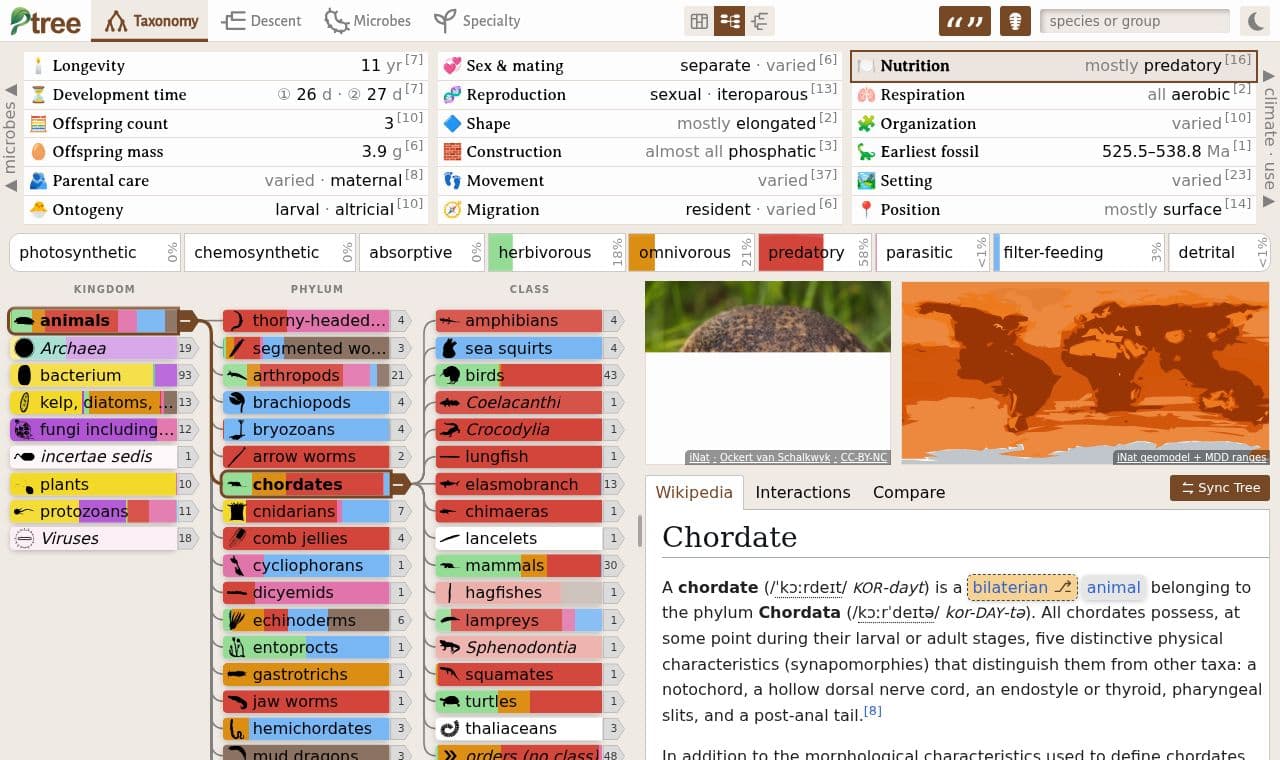Viewport: 1280px width, 760px height.
Task: Click the Sync Tree button
Action: pyautogui.click(x=1220, y=488)
